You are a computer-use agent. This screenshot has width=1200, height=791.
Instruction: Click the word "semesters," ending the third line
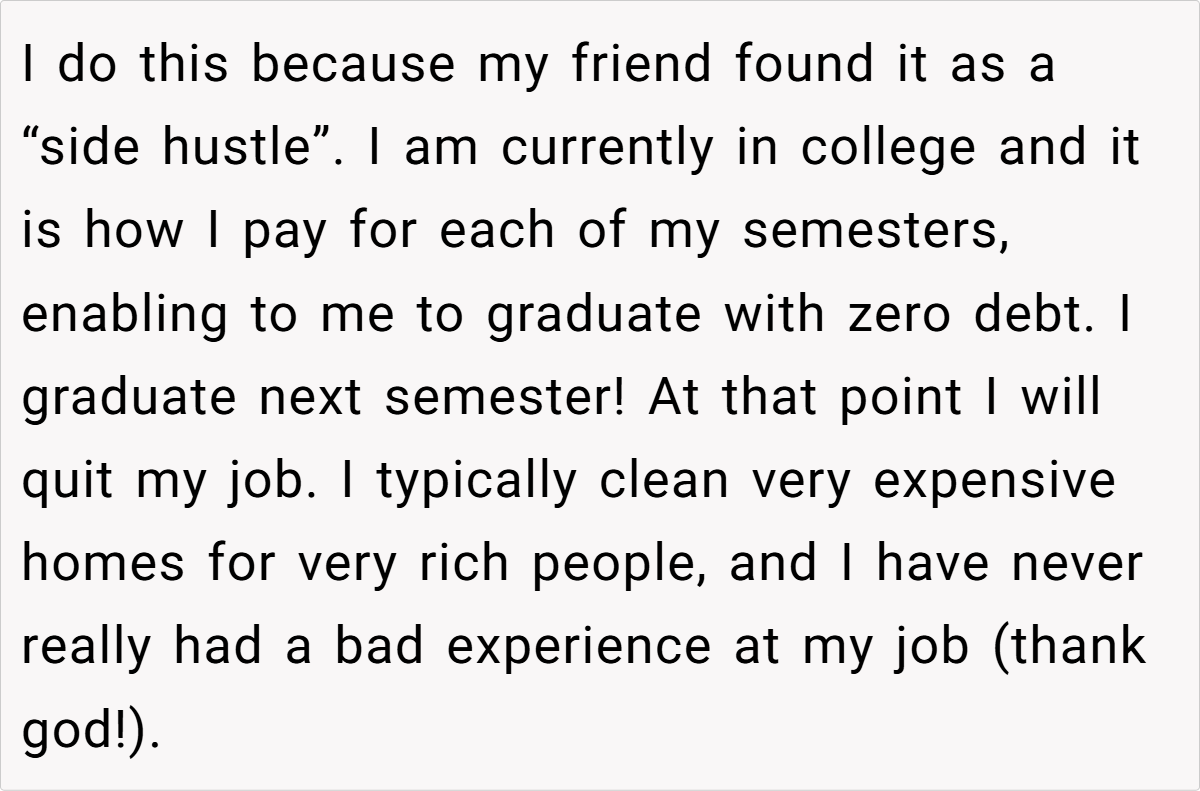[x=876, y=232]
